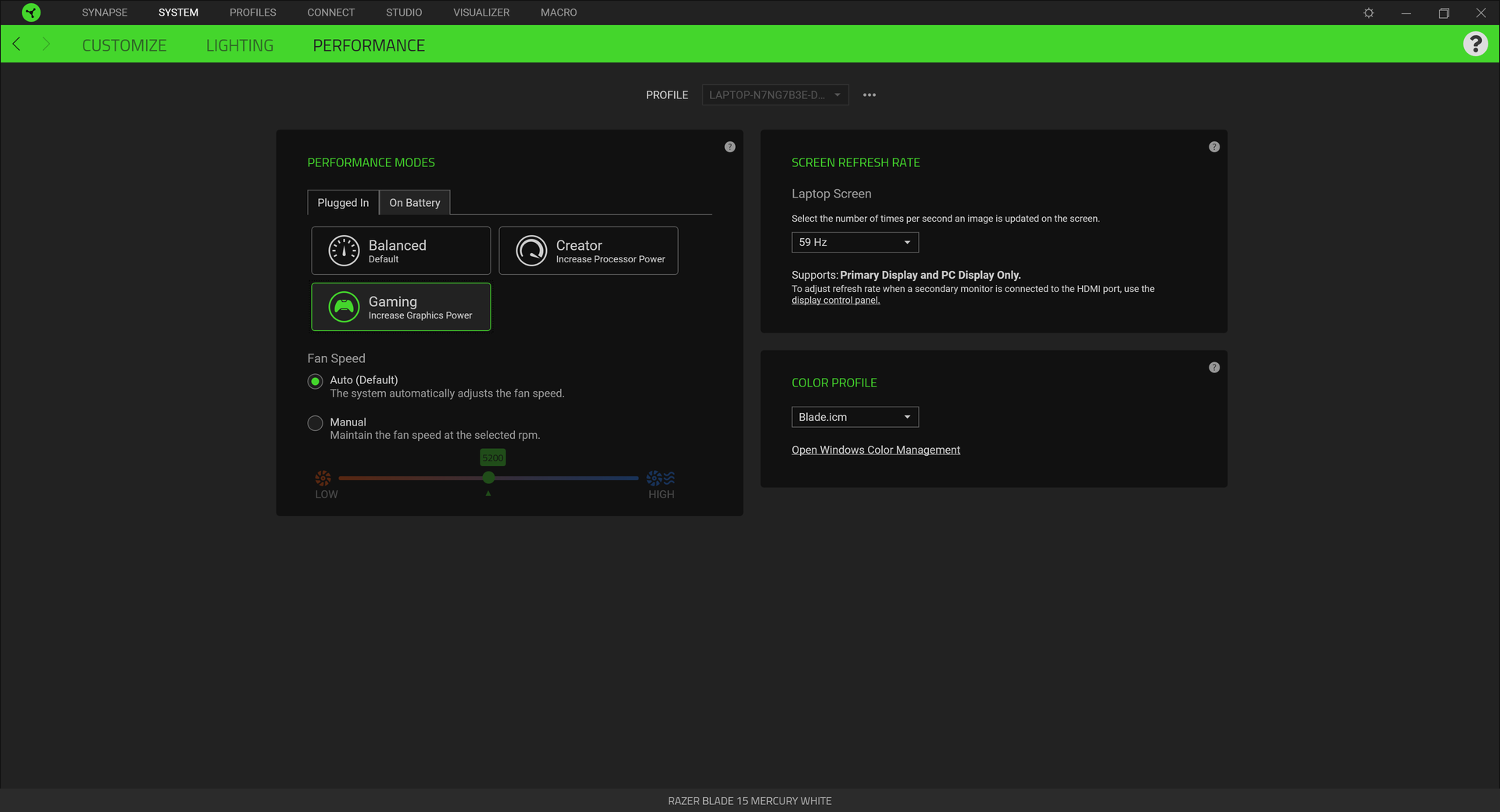Select the Creator performance mode
Screen dimensions: 1500x812
(588, 251)
